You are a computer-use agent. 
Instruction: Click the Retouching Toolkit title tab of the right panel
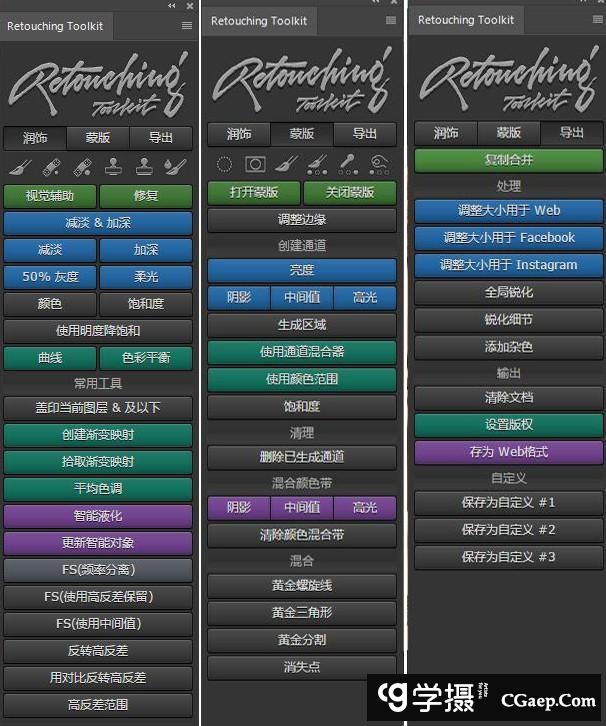[466, 20]
